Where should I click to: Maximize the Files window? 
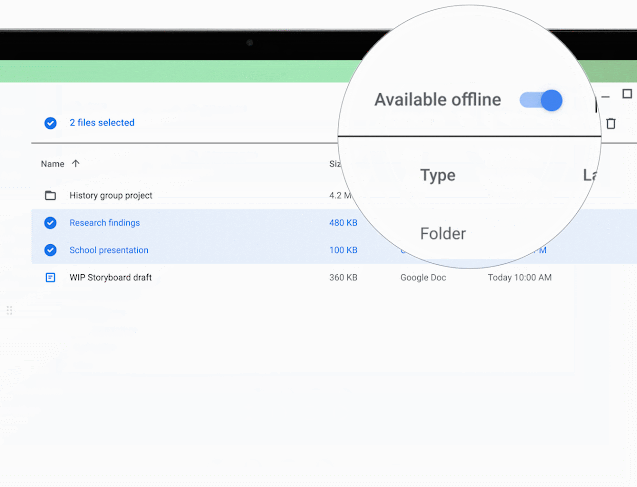(x=627, y=94)
